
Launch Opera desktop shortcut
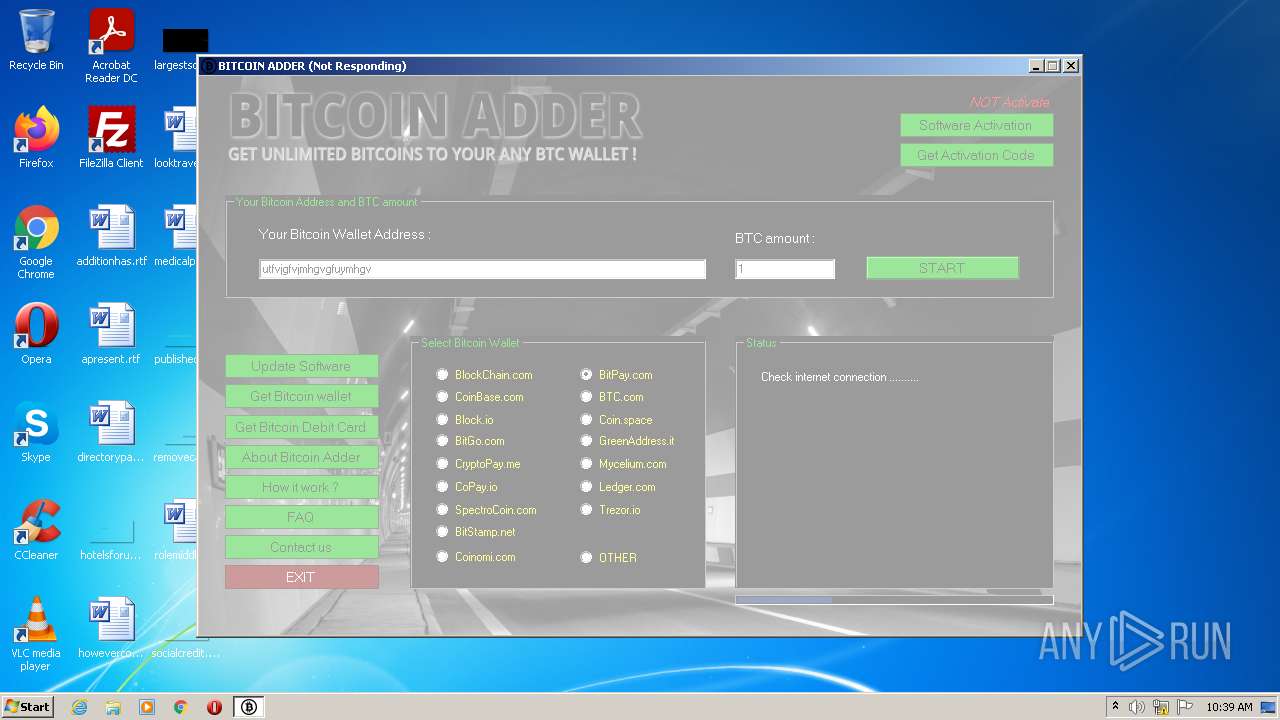pyautogui.click(x=36, y=334)
